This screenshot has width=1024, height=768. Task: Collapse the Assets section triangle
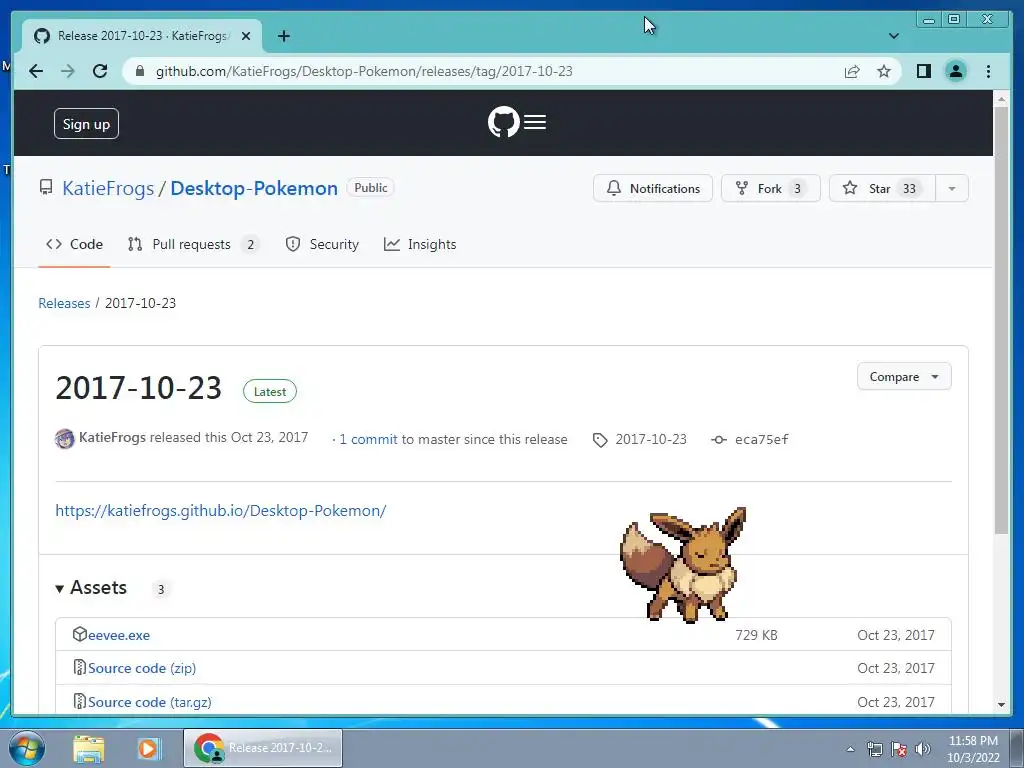click(x=59, y=588)
